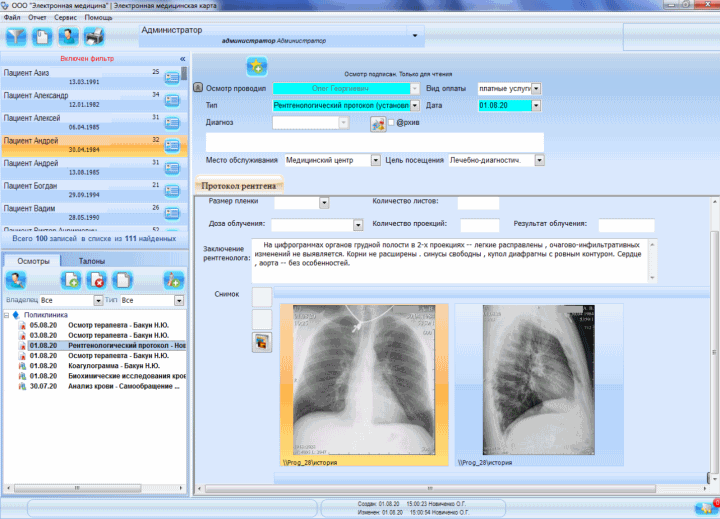Screen dimensions: 720x519
Task: Click first empty Снимок slot button
Action: 262,297
